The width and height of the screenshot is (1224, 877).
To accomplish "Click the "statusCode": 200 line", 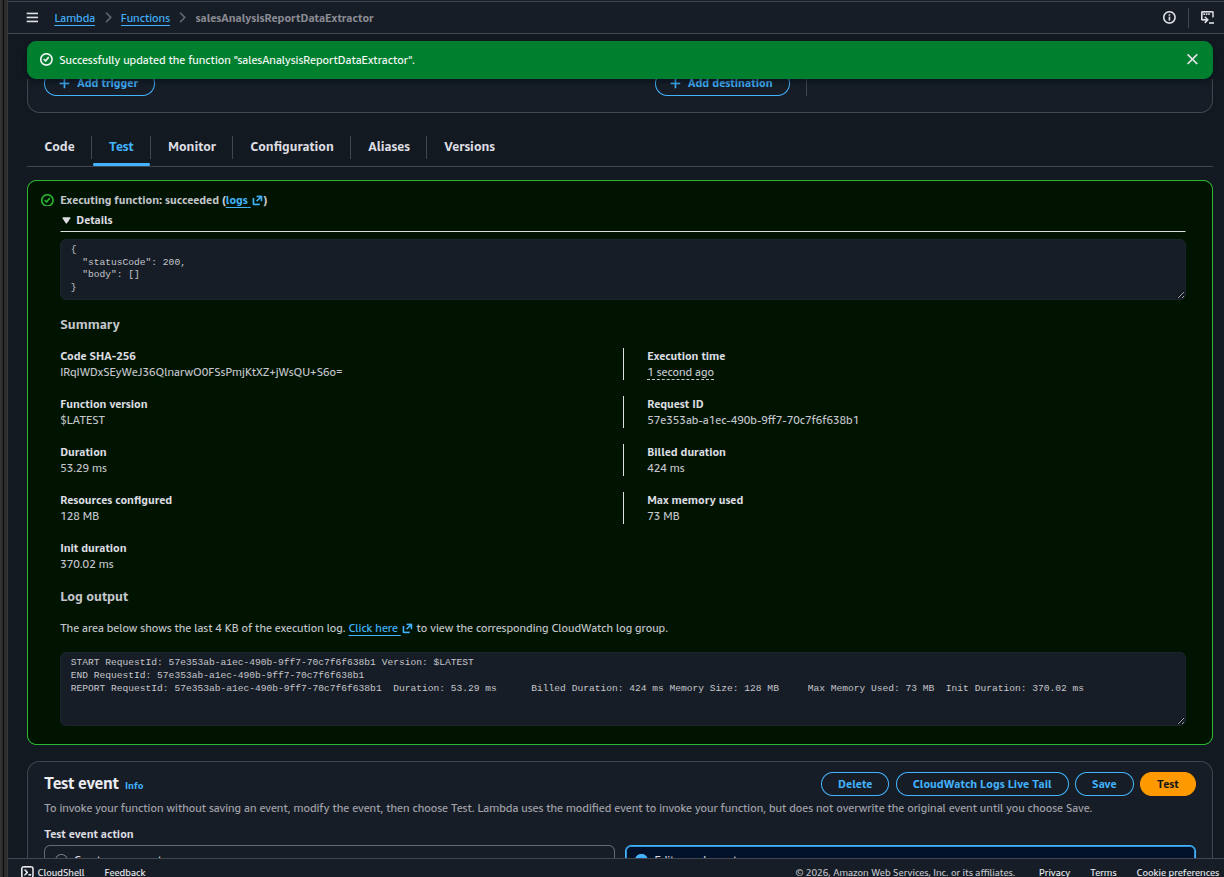I will tap(134, 262).
